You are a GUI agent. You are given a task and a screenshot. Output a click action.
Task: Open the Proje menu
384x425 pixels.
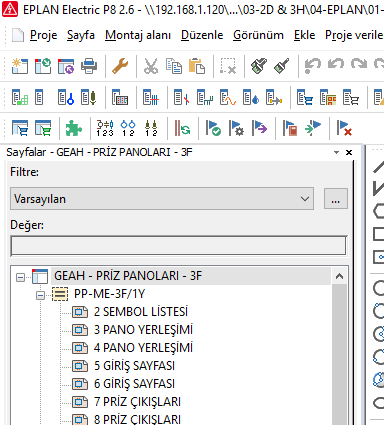pyautogui.click(x=43, y=35)
